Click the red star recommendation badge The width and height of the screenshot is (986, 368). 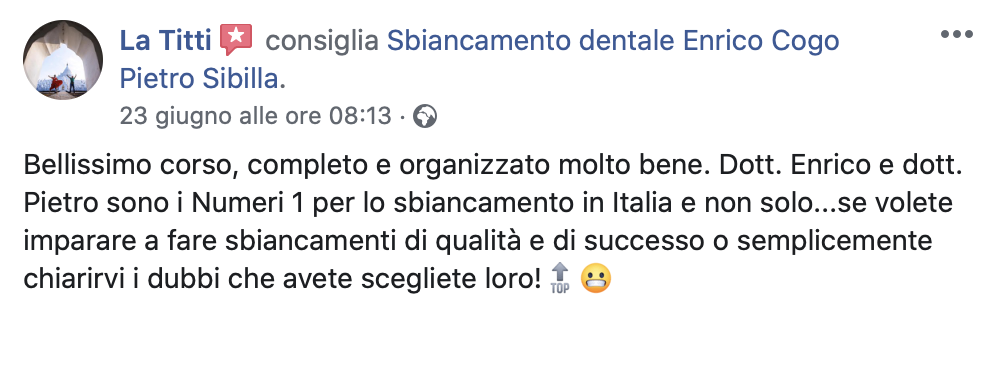click(x=236, y=40)
